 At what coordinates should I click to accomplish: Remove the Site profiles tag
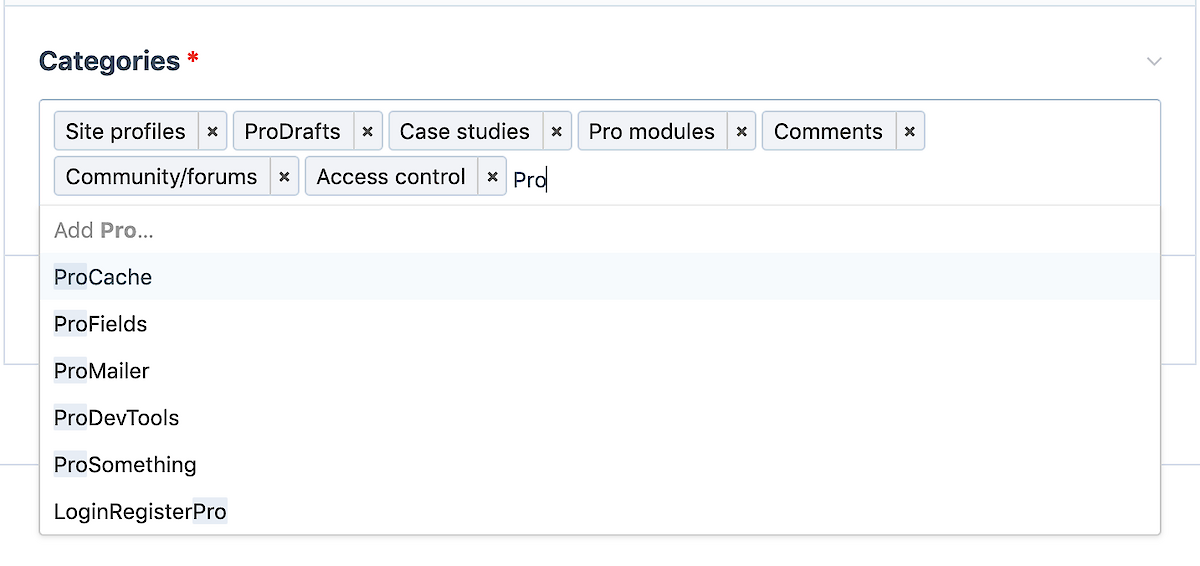(212, 131)
